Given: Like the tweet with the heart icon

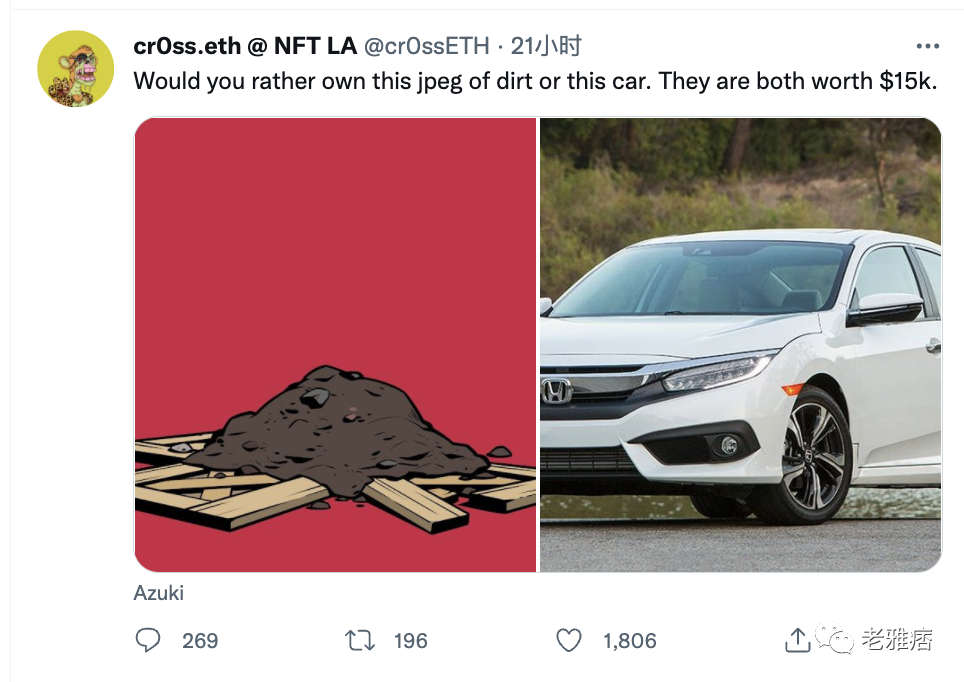Looking at the screenshot, I should pos(569,640).
